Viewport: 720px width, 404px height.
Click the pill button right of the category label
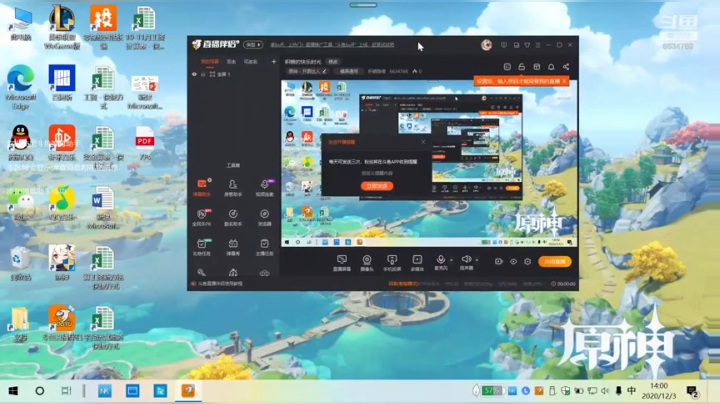tap(349, 71)
